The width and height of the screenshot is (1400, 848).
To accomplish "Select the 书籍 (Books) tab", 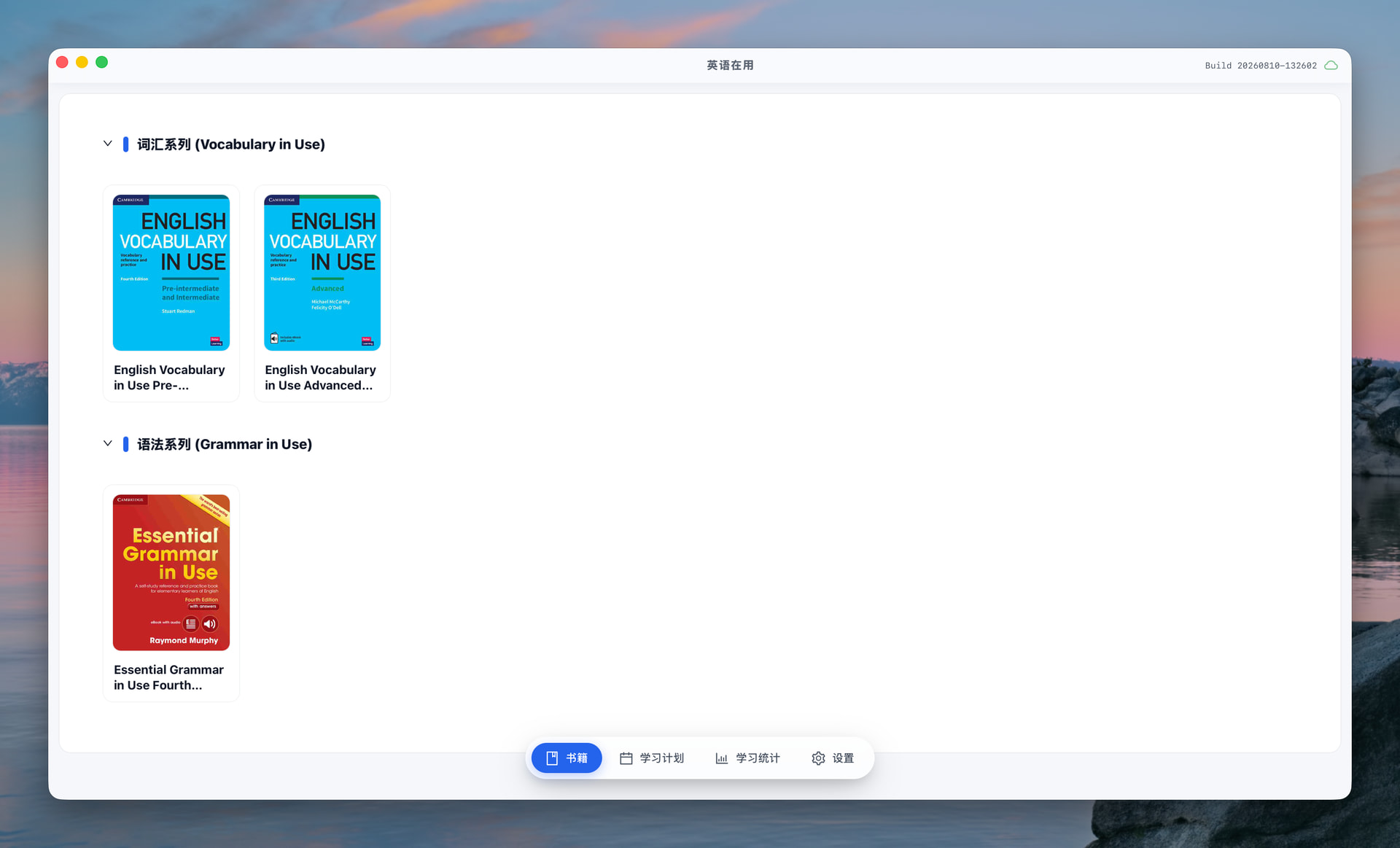I will pyautogui.click(x=567, y=758).
